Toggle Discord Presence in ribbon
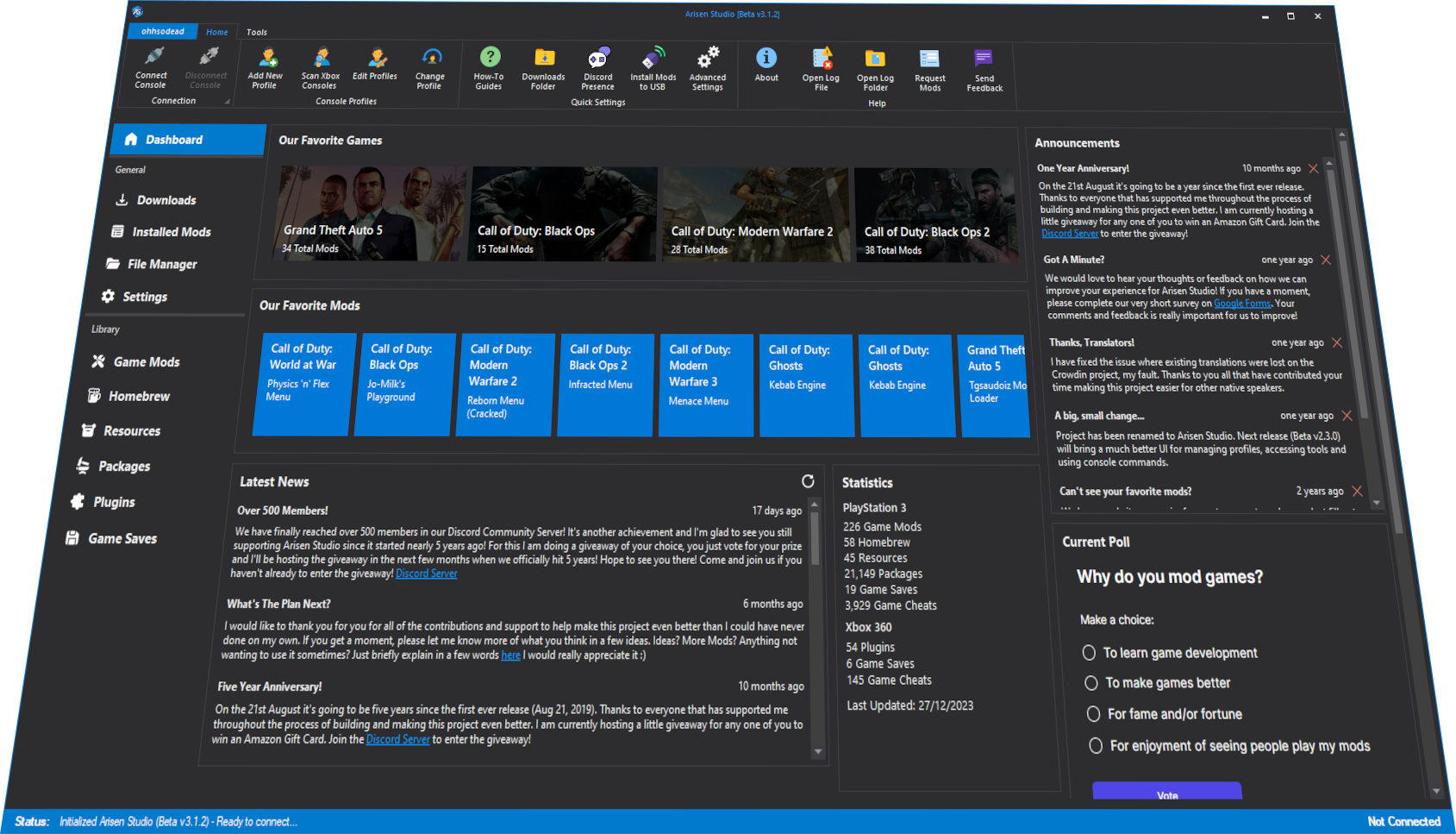Viewport: 1456px width, 834px height. pos(598,60)
